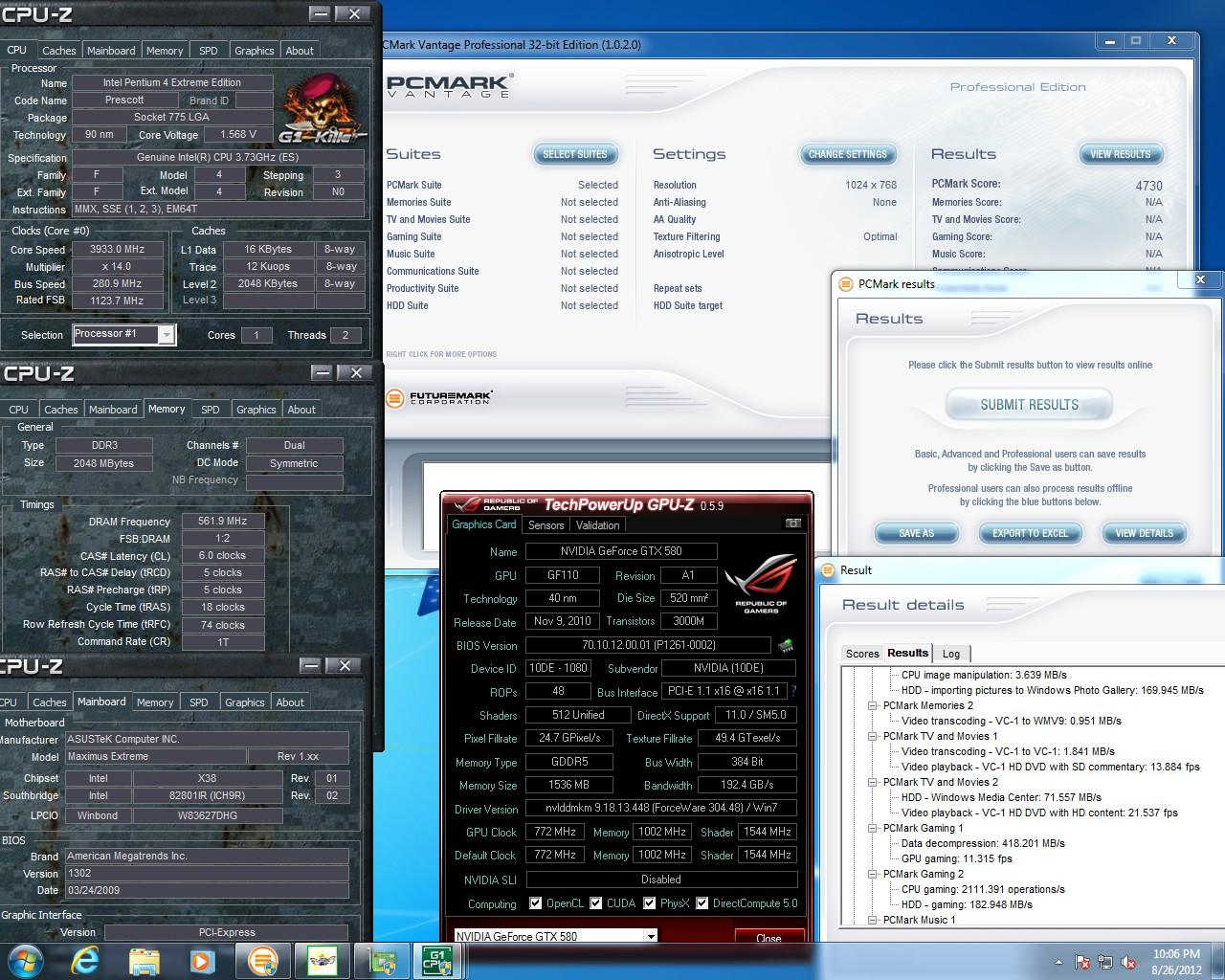This screenshot has height=980, width=1225.
Task: Open SPD tab in top CPU-Z window
Action: (208, 51)
